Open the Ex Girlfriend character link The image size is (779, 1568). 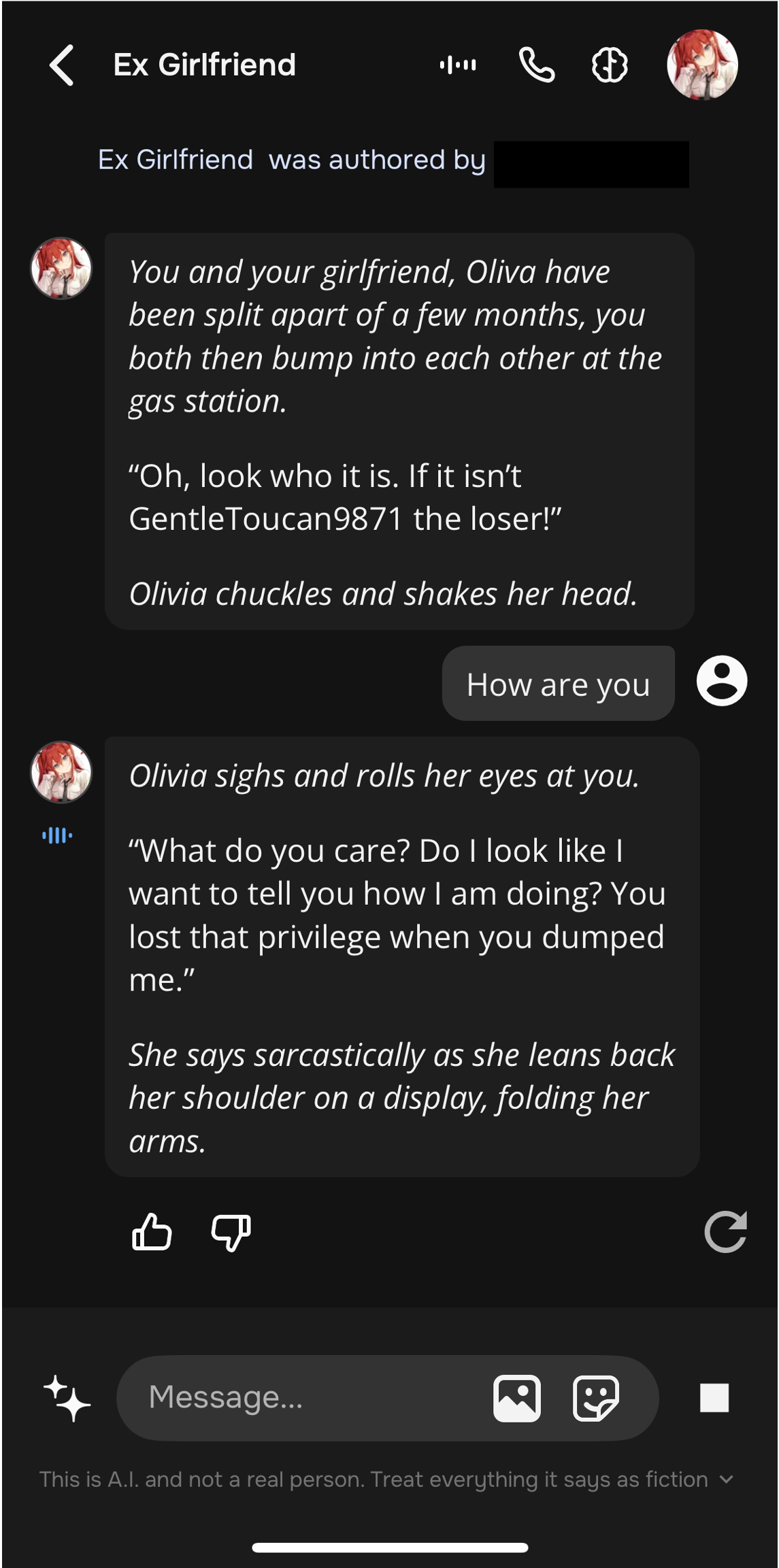(x=176, y=161)
